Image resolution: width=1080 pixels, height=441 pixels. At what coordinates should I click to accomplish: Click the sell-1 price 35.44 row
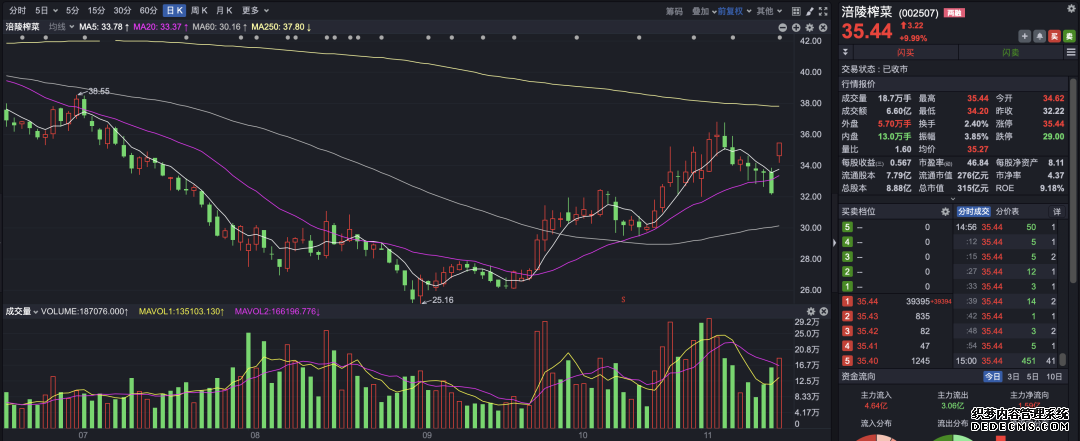[895, 301]
